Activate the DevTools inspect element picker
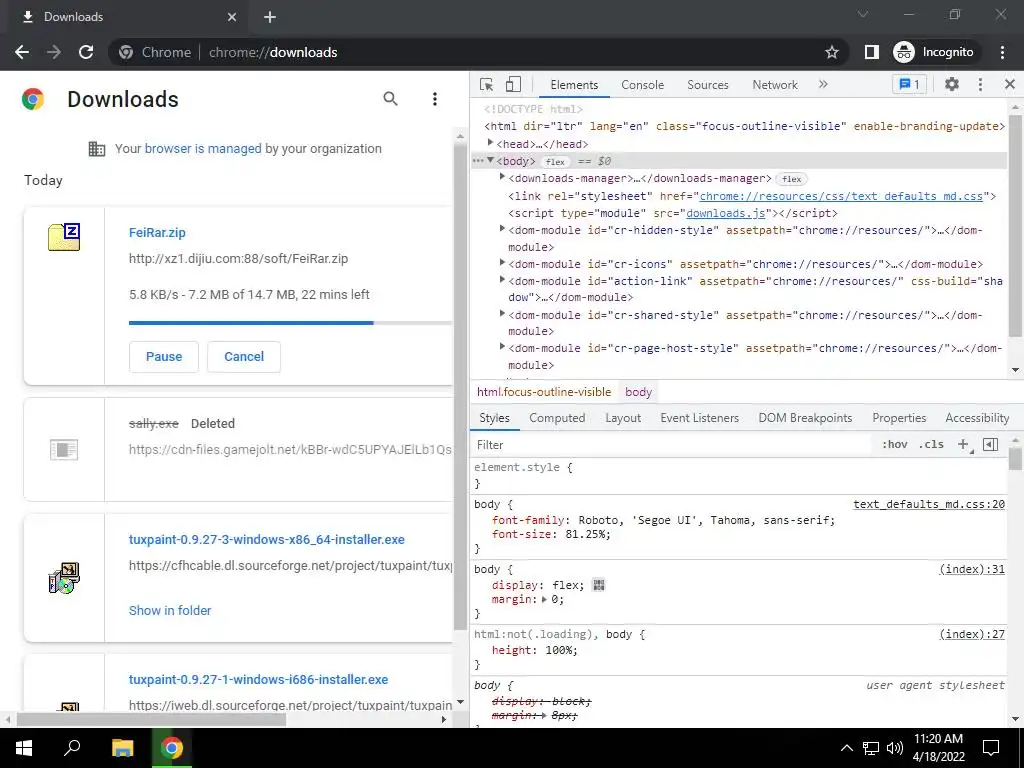1024x768 pixels. (x=487, y=84)
